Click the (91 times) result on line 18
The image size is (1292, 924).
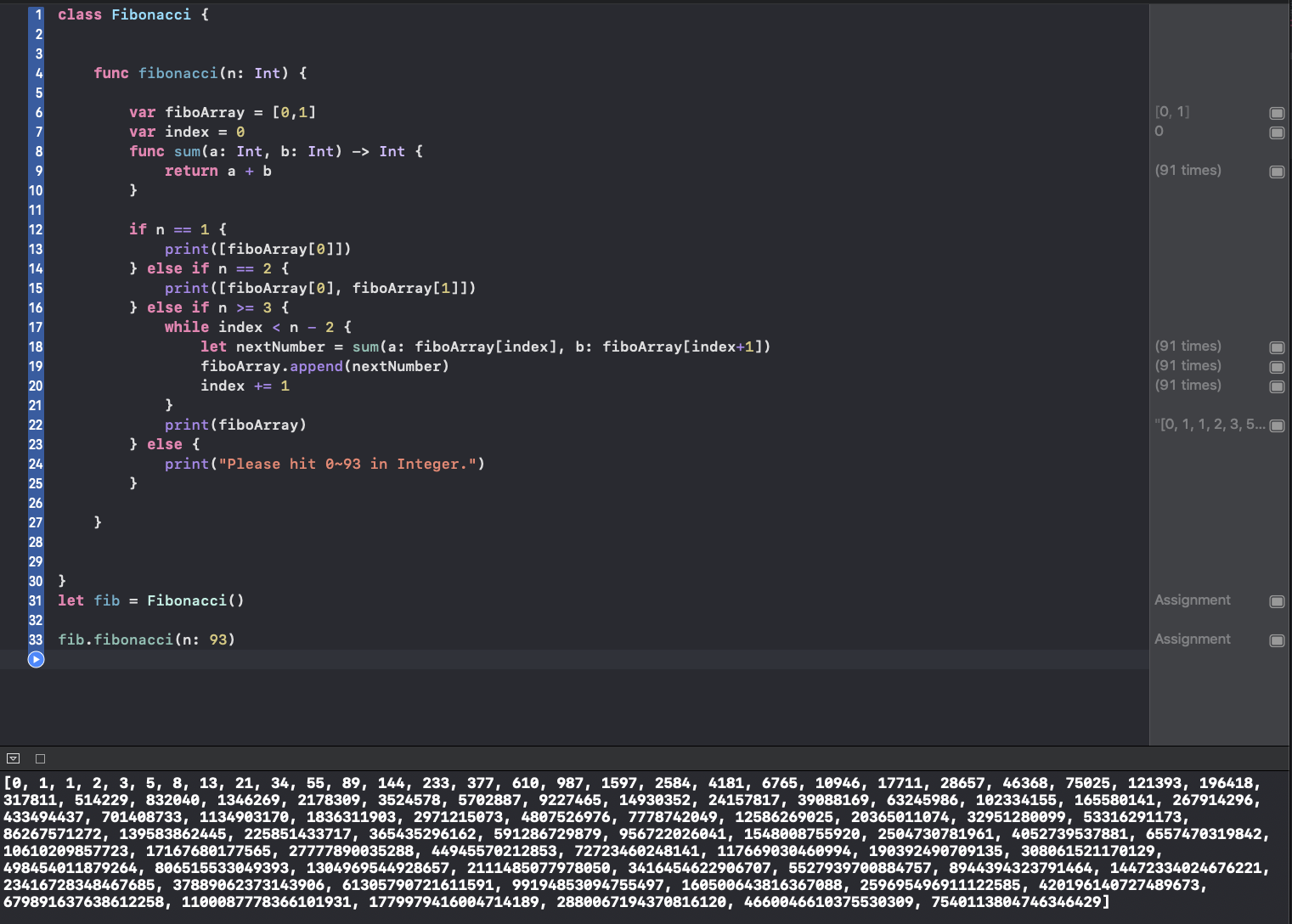tap(1188, 346)
